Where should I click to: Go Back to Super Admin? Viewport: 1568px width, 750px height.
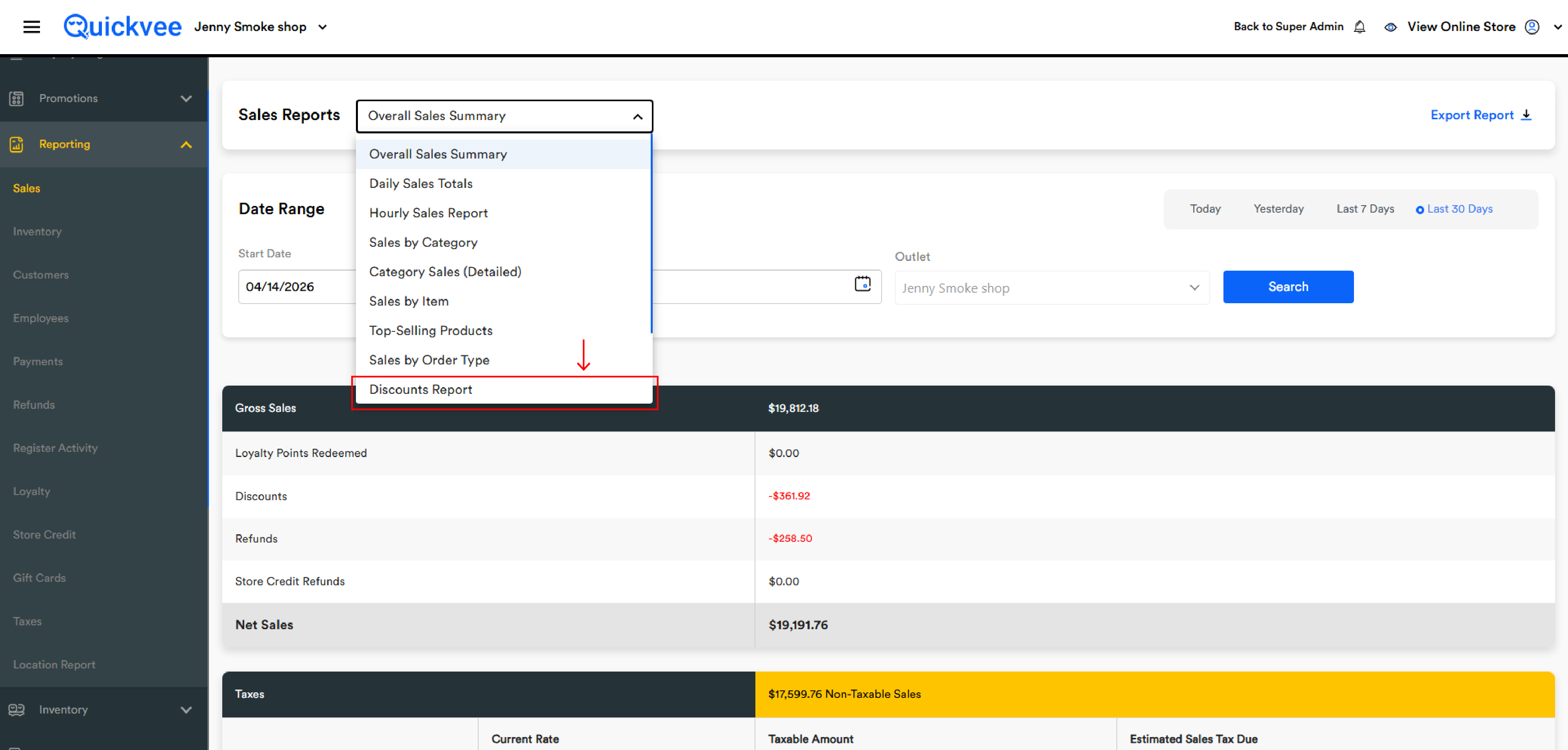pos(1288,27)
